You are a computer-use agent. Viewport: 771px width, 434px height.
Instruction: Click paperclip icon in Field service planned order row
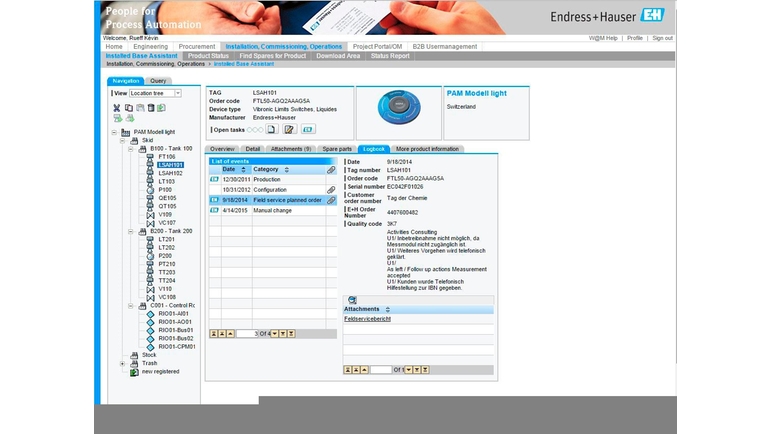tap(331, 200)
